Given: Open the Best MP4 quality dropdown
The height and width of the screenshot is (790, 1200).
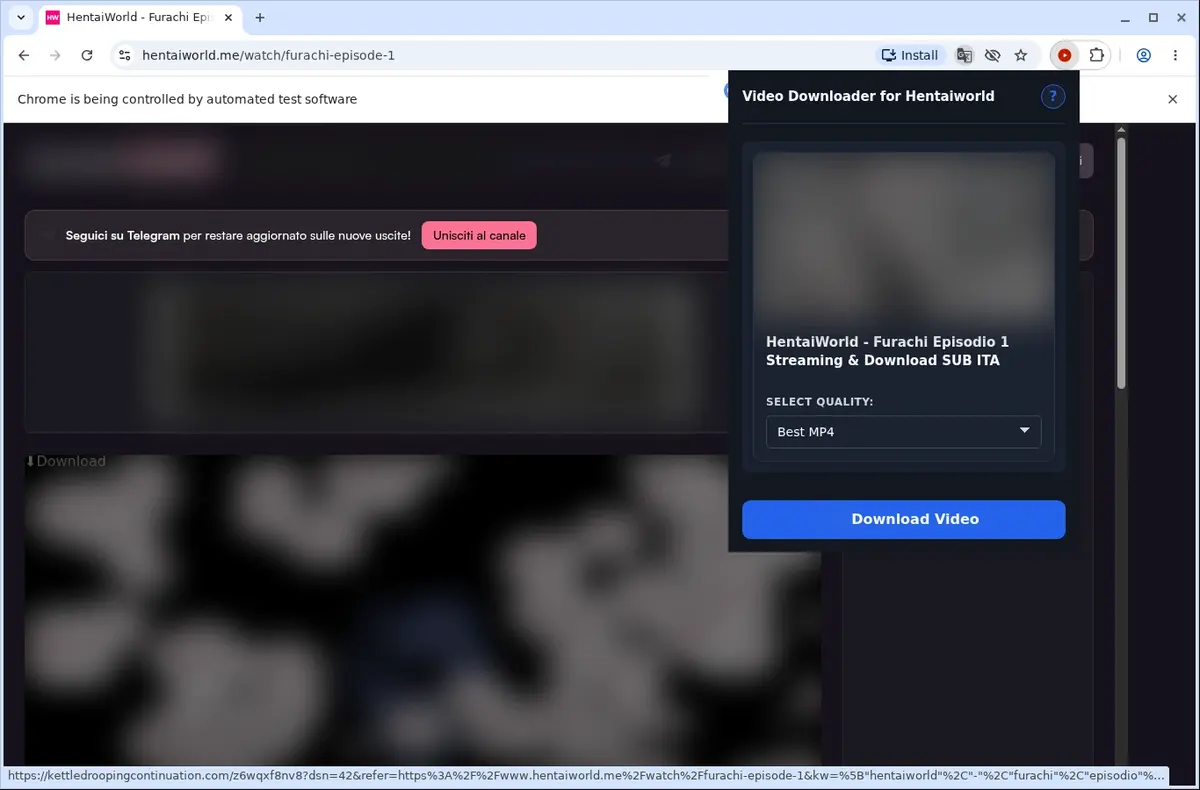Looking at the screenshot, I should pos(904,432).
